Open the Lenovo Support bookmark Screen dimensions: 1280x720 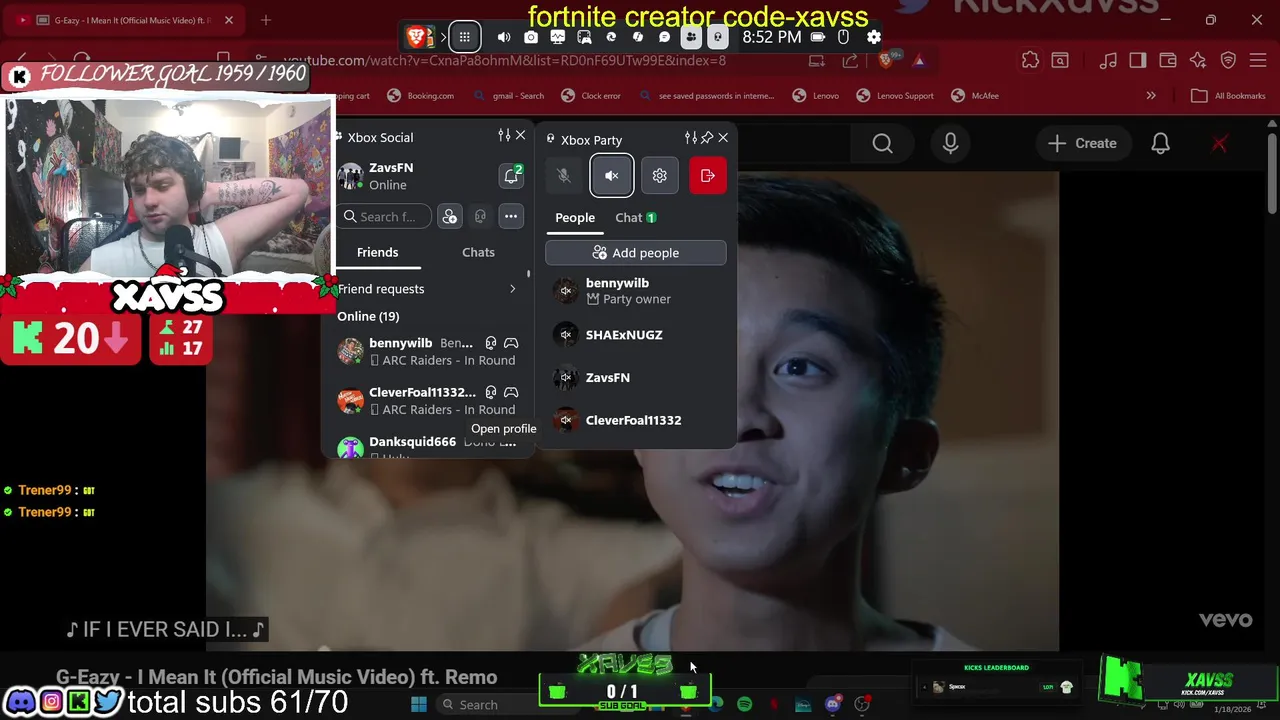tap(895, 96)
